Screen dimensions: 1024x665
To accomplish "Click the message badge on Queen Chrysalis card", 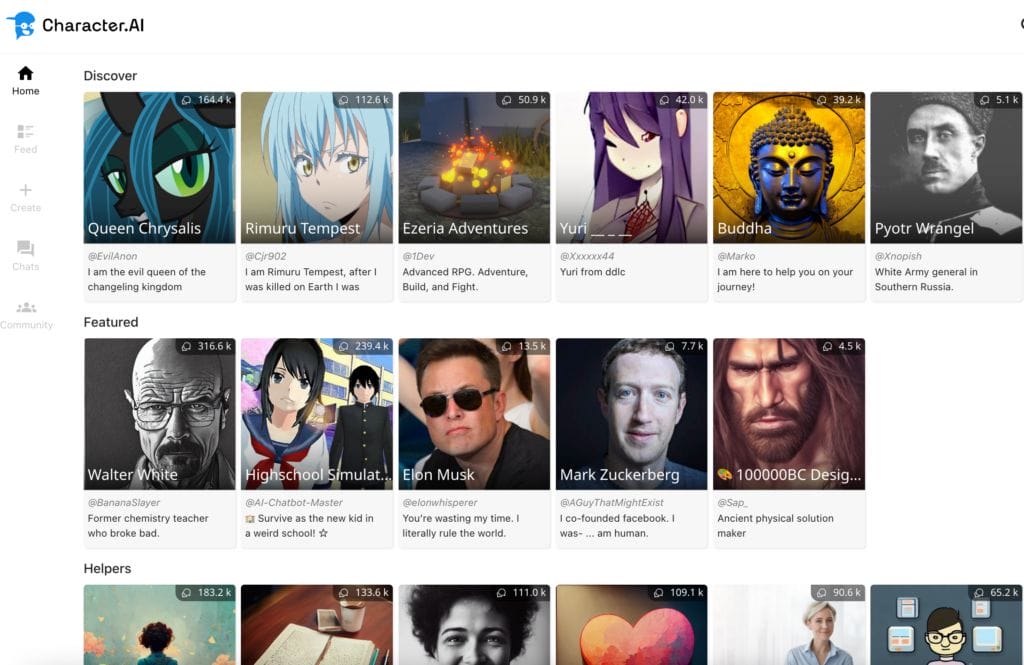I will [210, 99].
